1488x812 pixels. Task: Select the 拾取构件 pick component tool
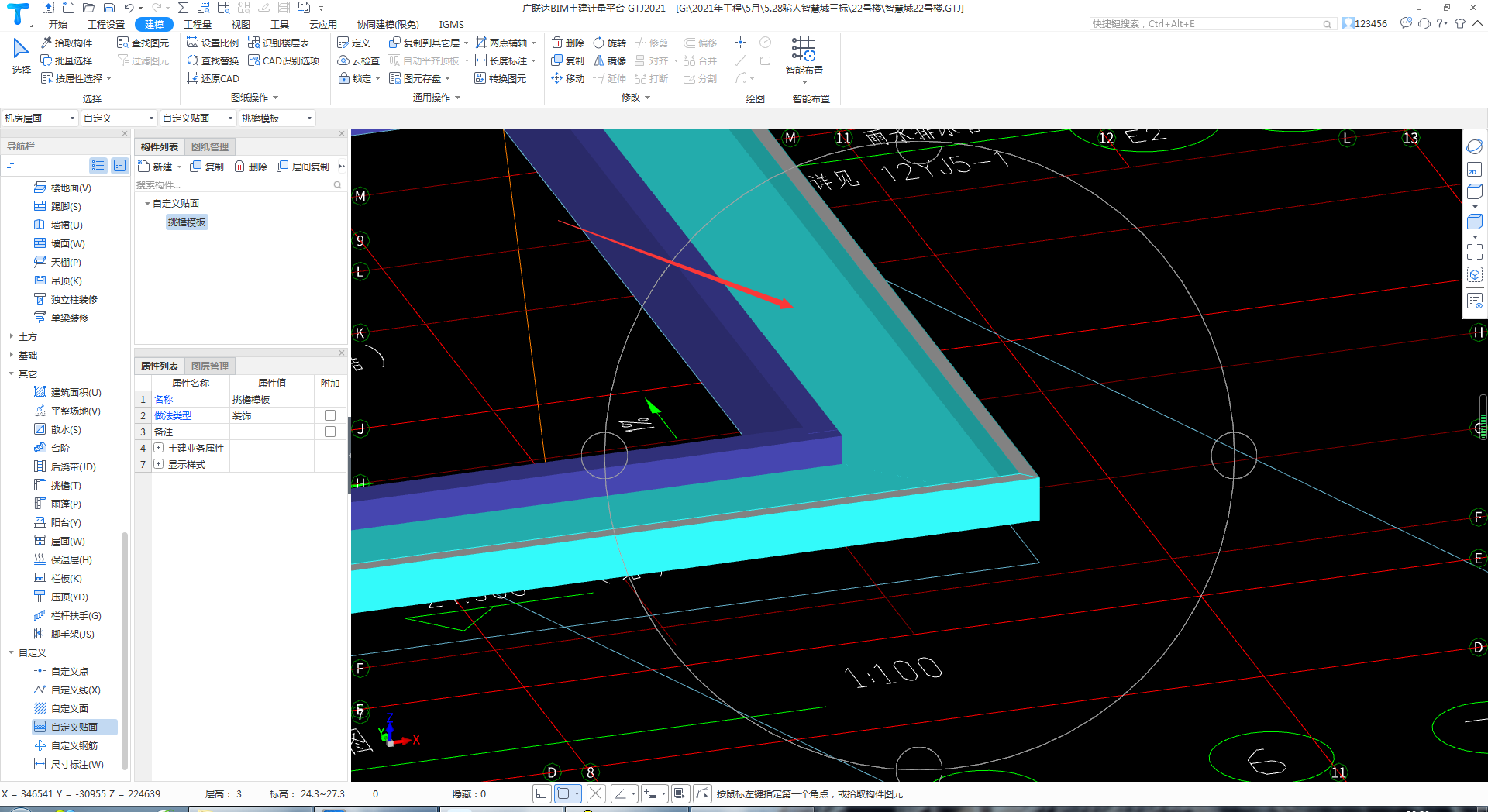pos(67,43)
